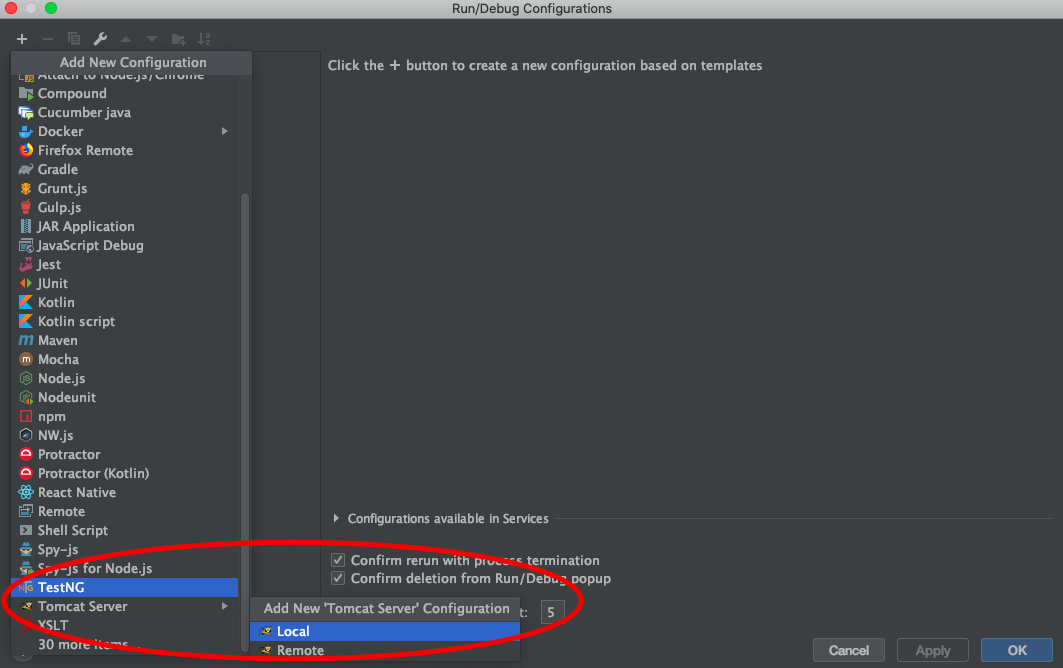Click the Apply button

click(933, 650)
